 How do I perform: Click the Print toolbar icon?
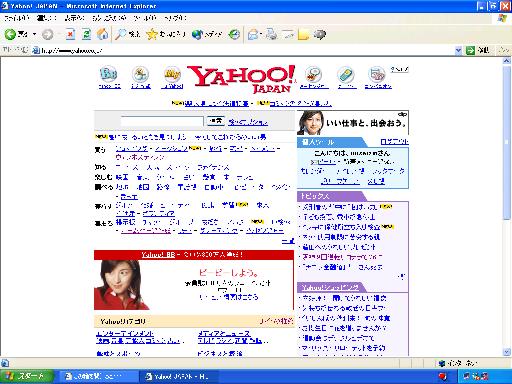[272, 34]
